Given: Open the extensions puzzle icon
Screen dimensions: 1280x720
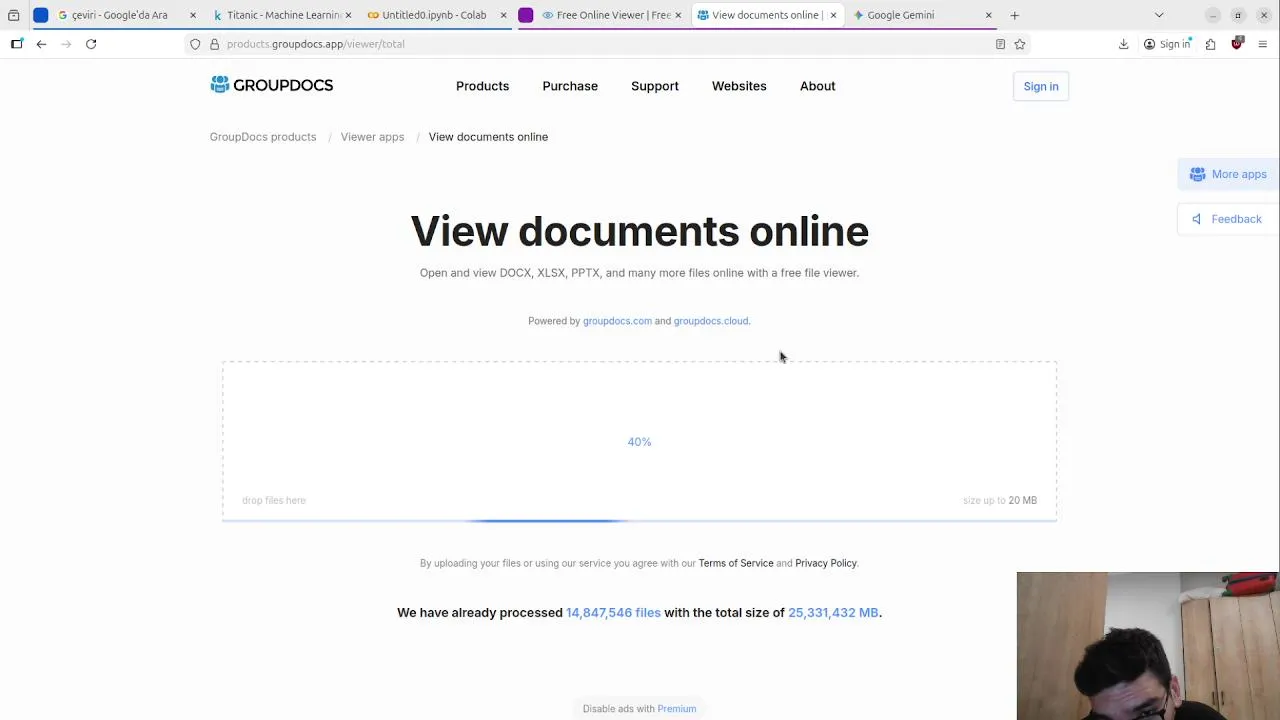Looking at the screenshot, I should [1211, 44].
